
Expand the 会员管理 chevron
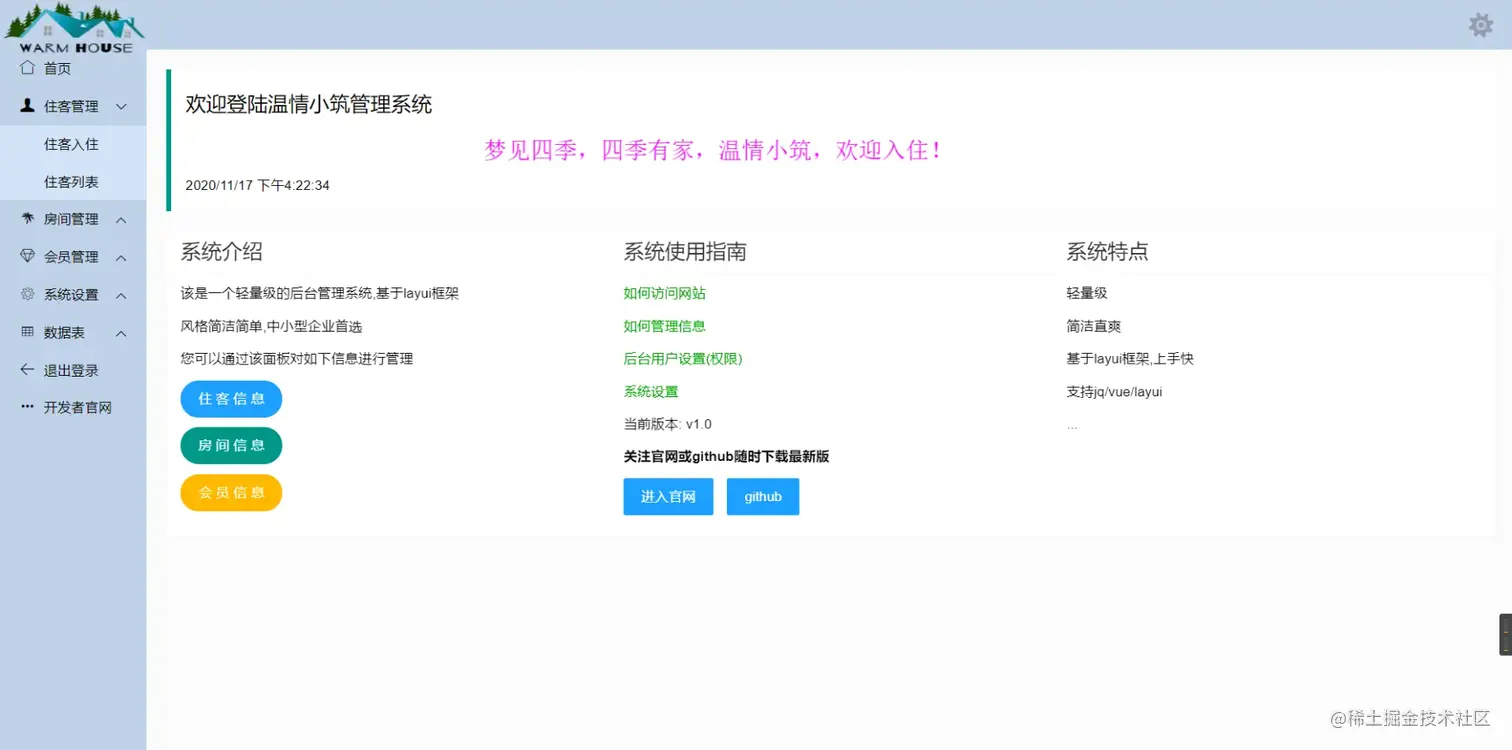(121, 258)
